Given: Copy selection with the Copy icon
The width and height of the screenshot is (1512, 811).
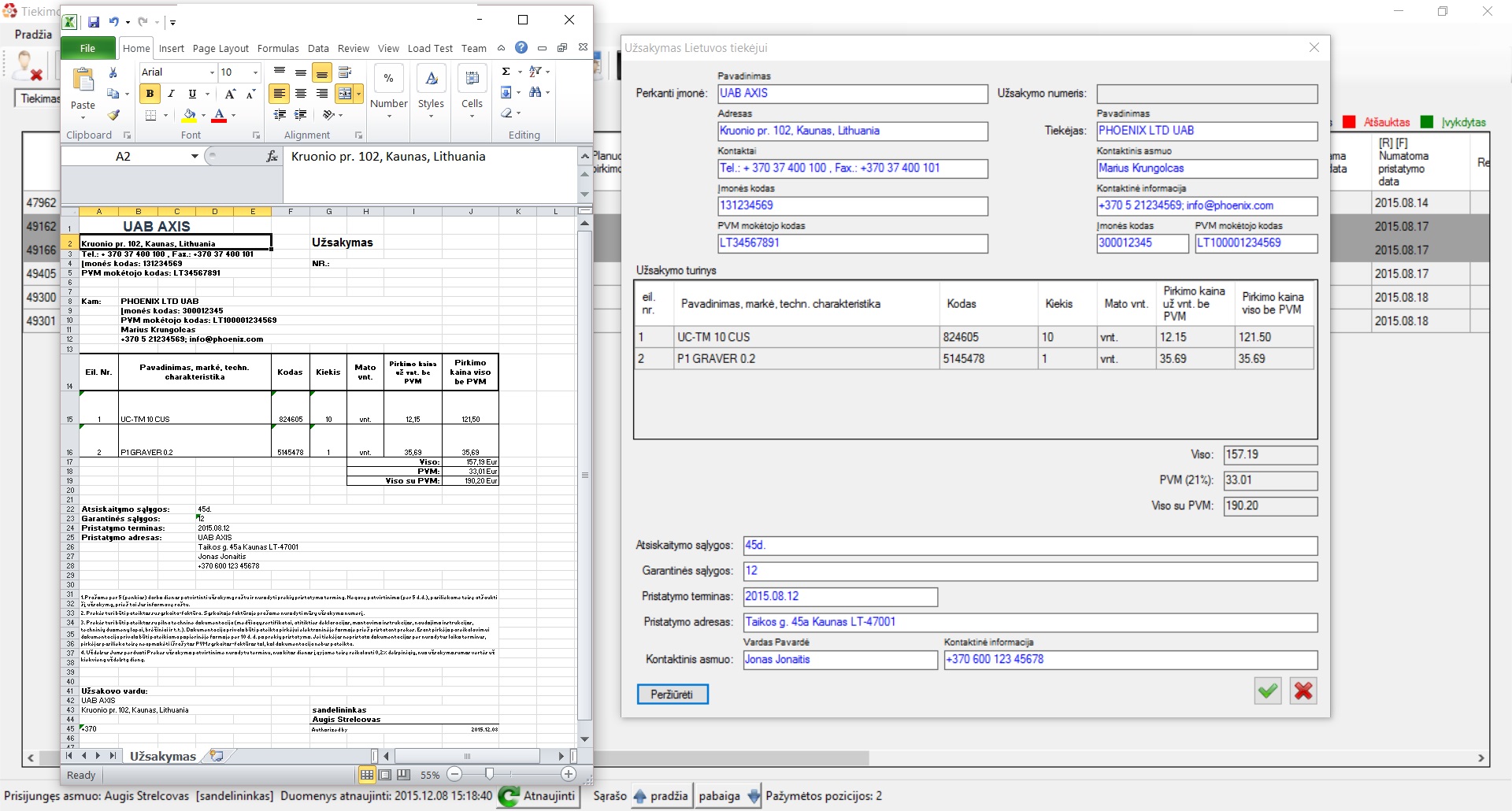Looking at the screenshot, I should tap(113, 94).
